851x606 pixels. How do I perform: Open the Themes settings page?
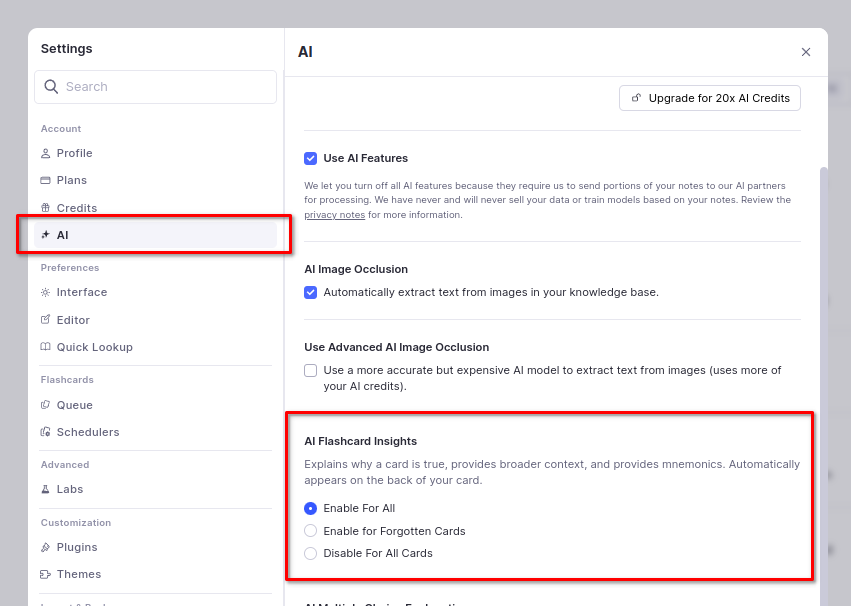coord(78,574)
